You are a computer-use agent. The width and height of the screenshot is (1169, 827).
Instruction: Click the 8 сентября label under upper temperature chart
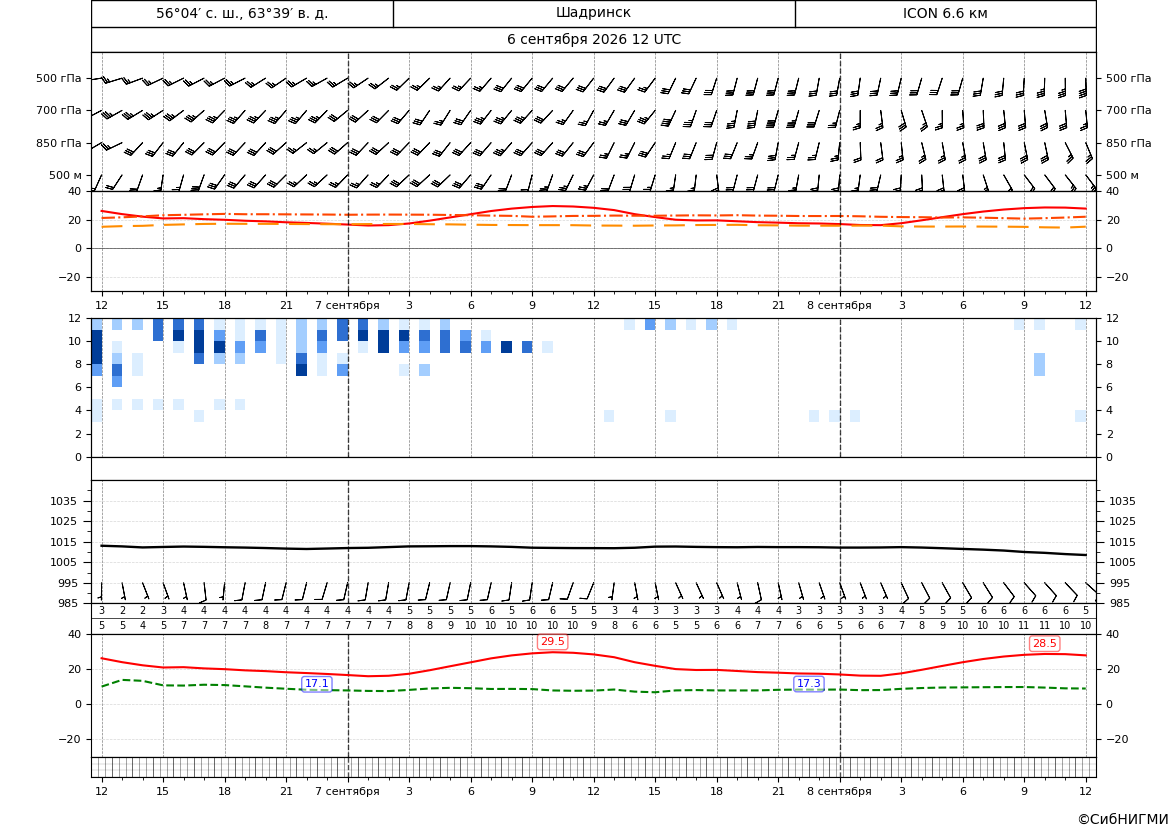(x=839, y=305)
